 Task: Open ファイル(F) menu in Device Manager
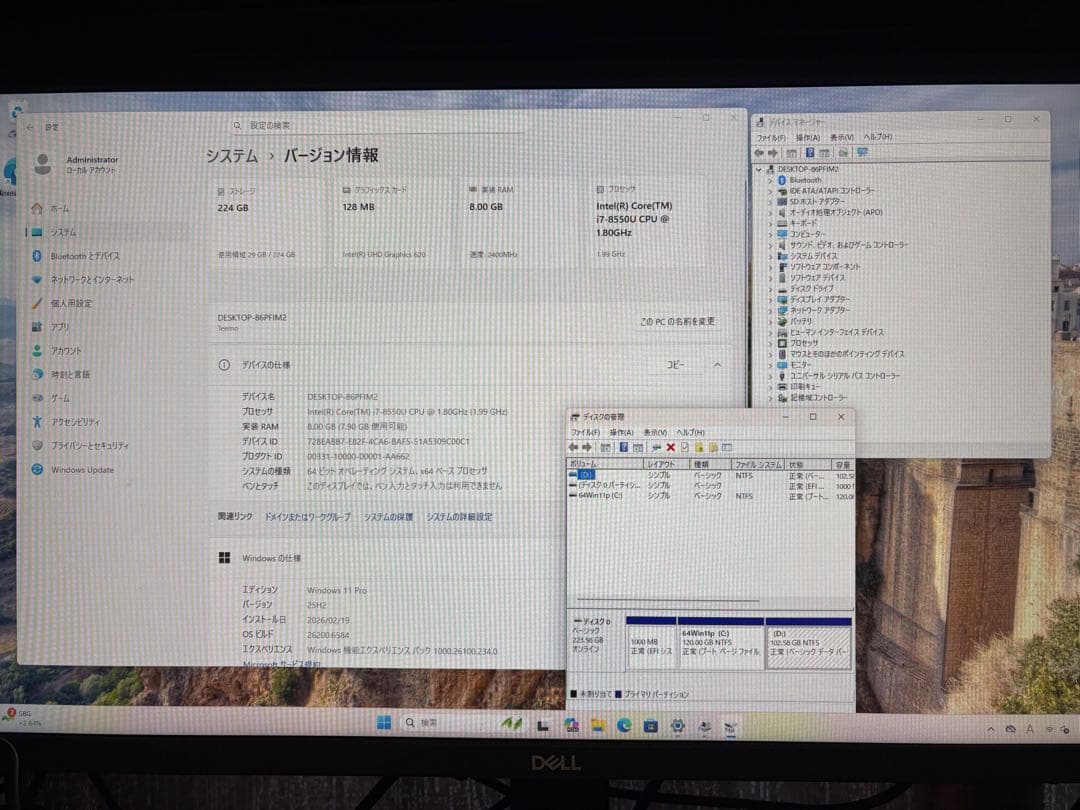click(771, 138)
